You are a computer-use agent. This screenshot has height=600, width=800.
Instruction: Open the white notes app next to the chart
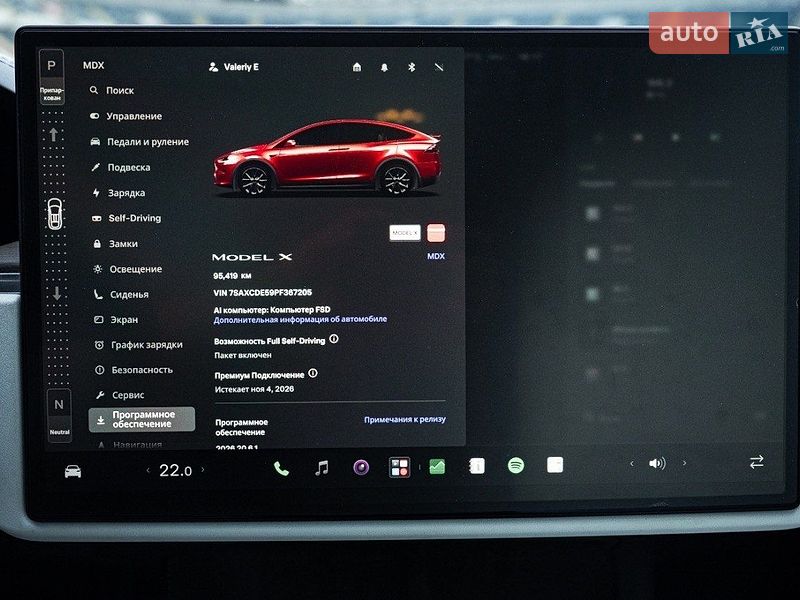pos(477,466)
